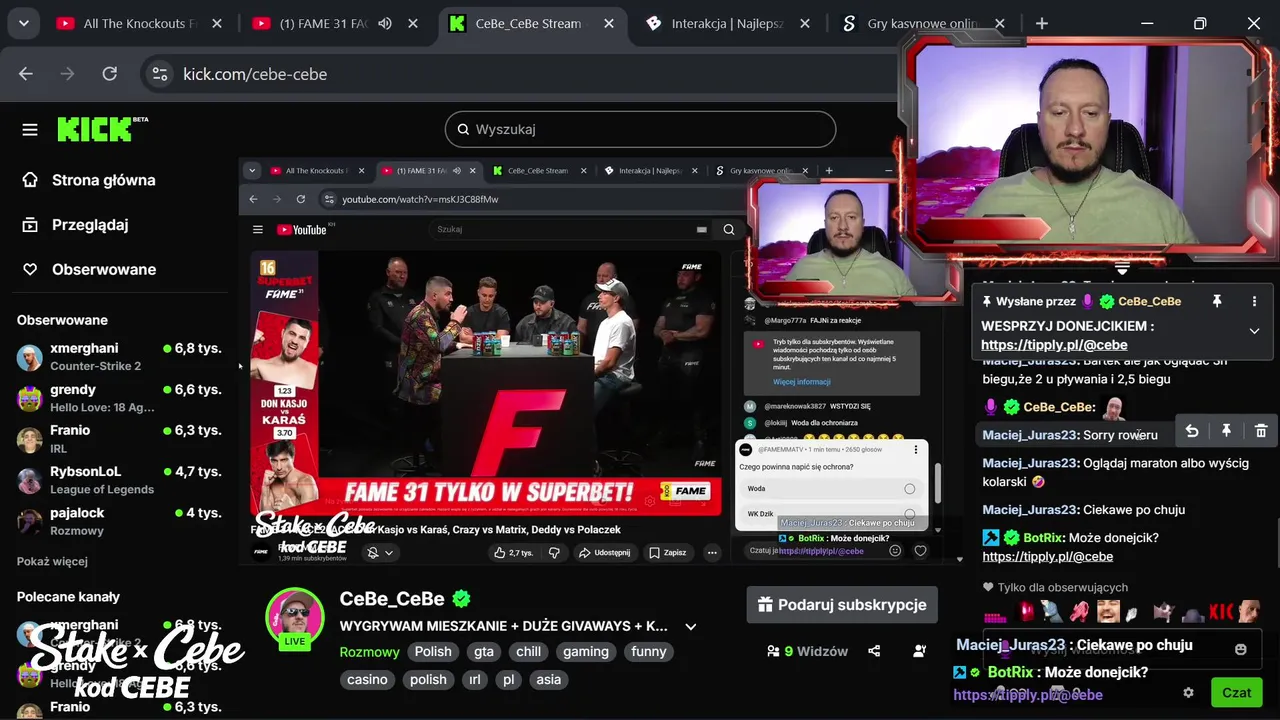
Task: Open the Kick sidebar hamburger menu
Action: click(x=30, y=129)
